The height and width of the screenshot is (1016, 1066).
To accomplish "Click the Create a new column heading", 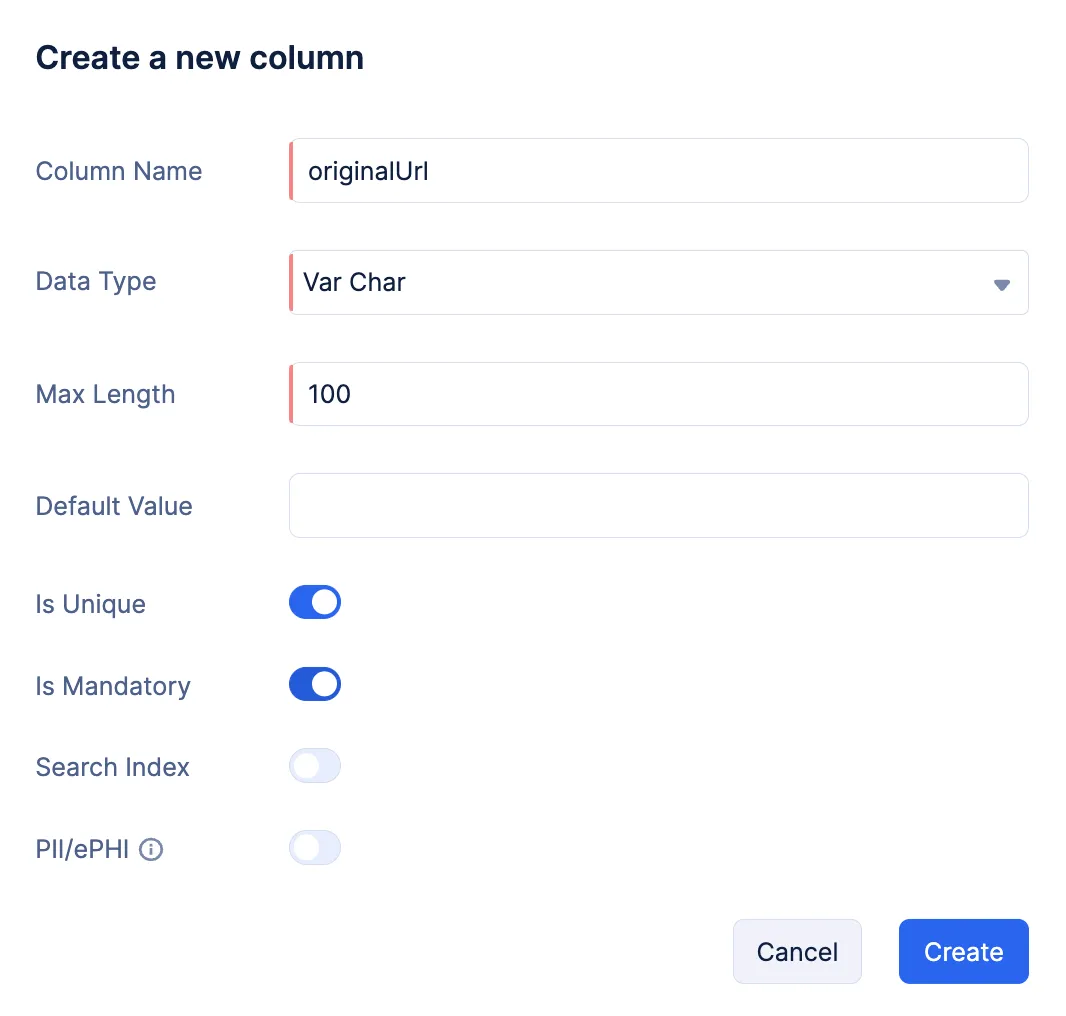I will (x=200, y=58).
